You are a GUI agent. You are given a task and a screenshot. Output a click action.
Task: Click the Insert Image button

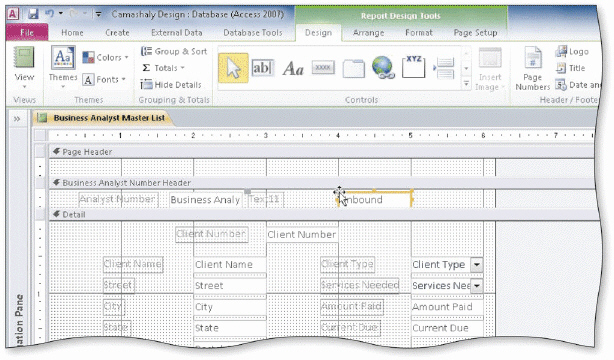pyautogui.click(x=489, y=69)
